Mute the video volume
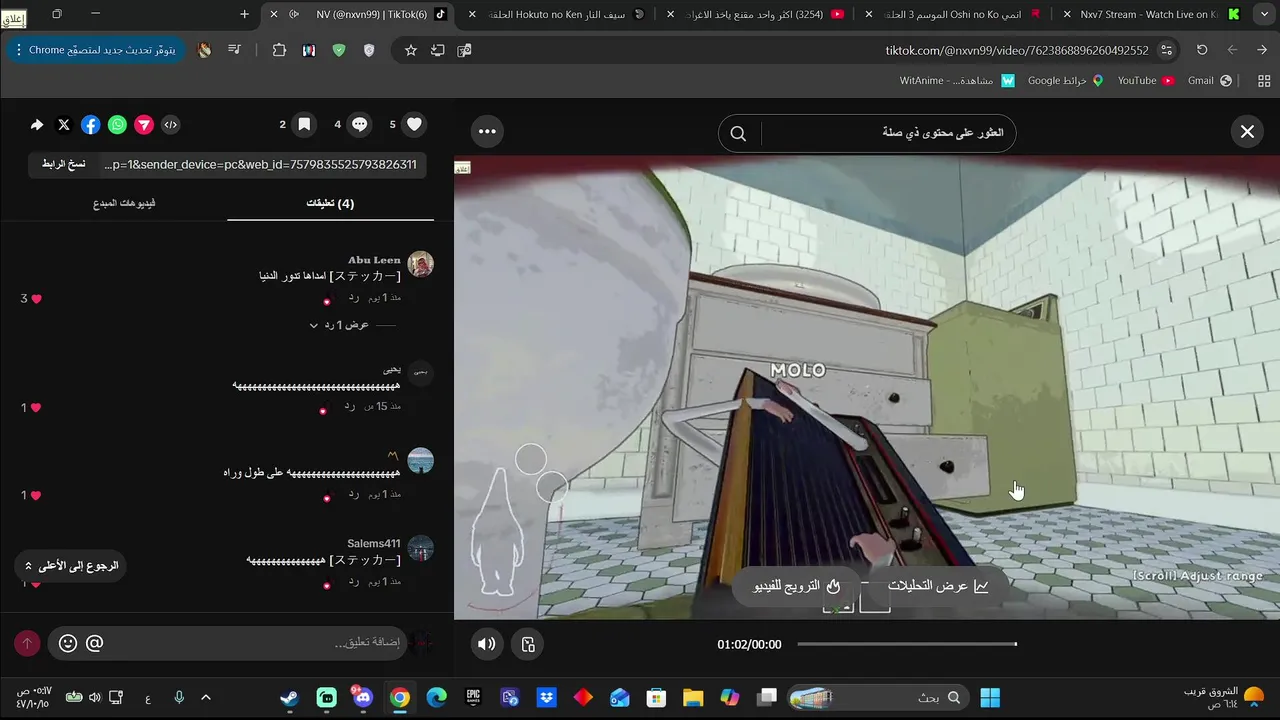1280x720 pixels. click(487, 644)
